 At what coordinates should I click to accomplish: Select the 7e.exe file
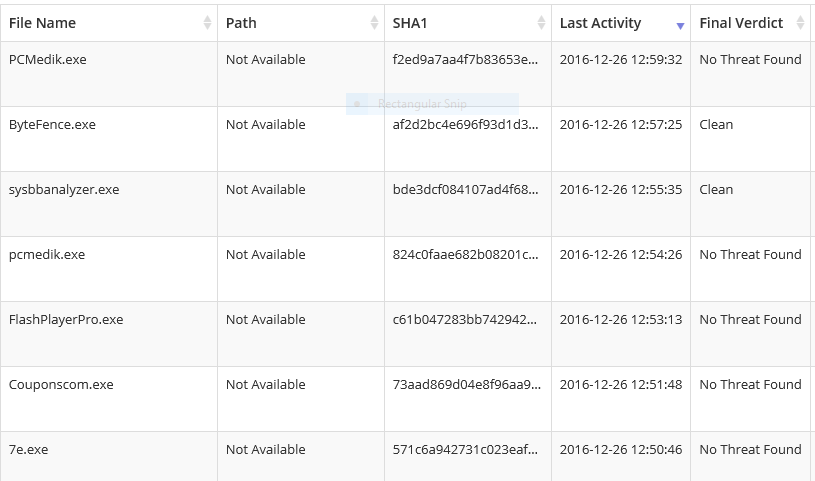pos(28,450)
